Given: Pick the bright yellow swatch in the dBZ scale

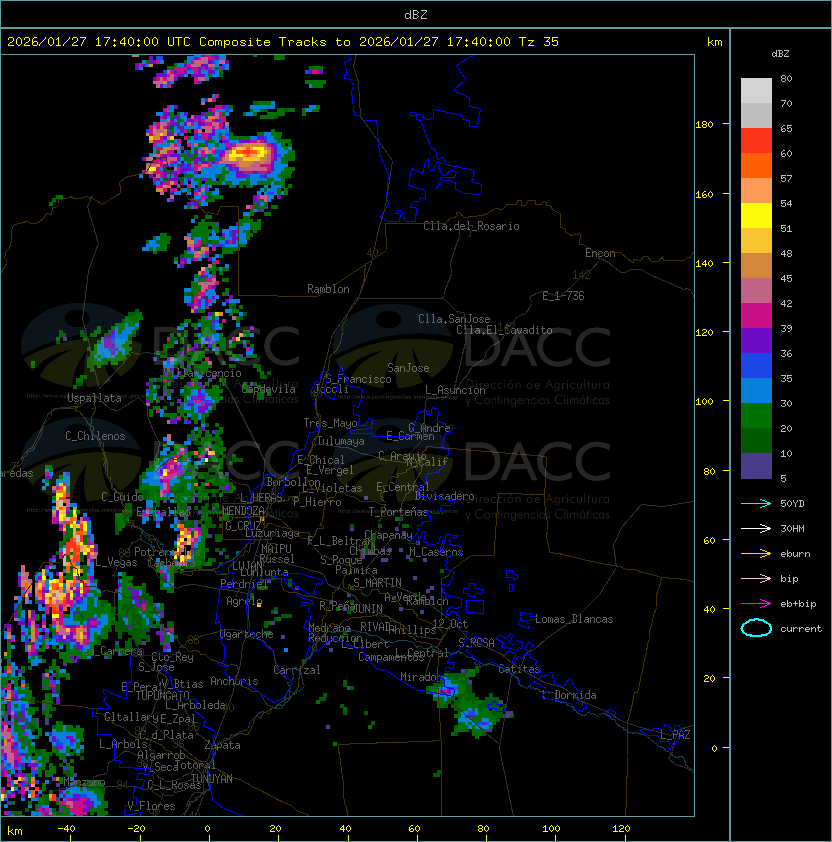Looking at the screenshot, I should pyautogui.click(x=756, y=216).
